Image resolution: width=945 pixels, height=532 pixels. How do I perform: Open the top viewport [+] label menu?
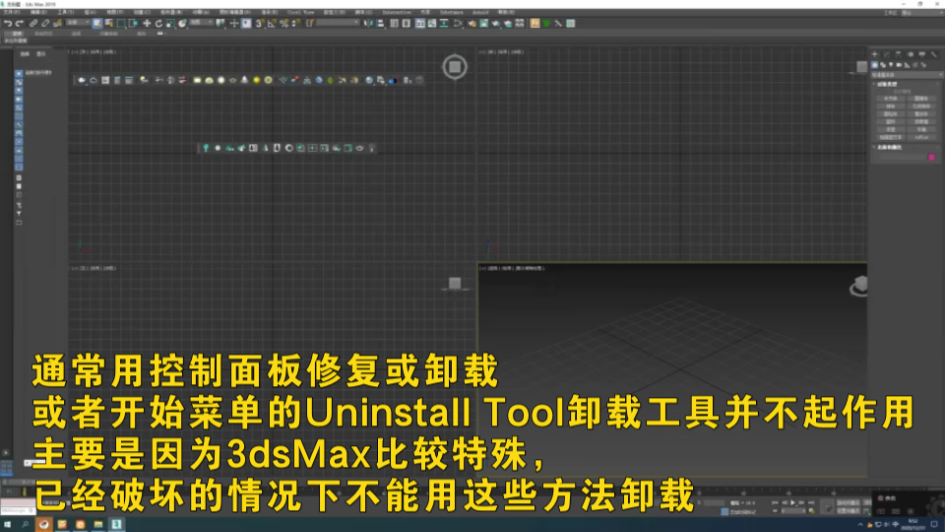pos(73,52)
